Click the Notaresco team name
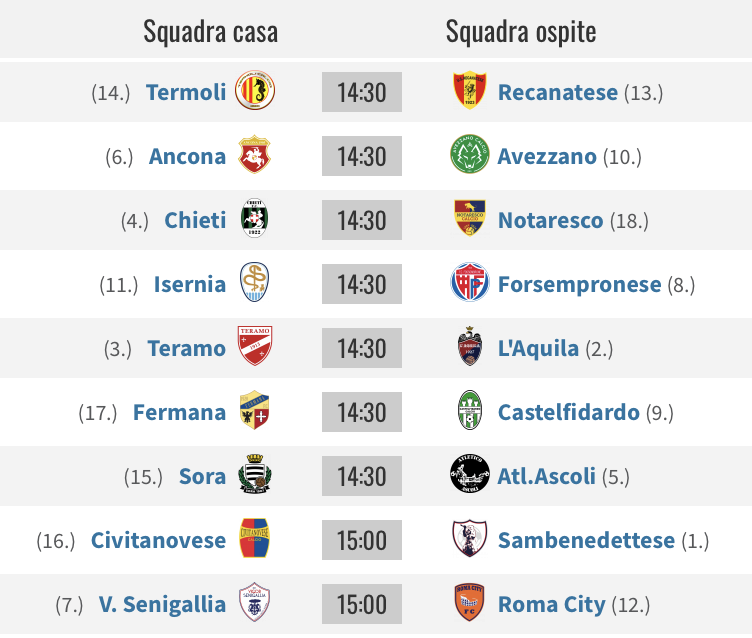Viewport: 752px width, 638px height. point(550,220)
